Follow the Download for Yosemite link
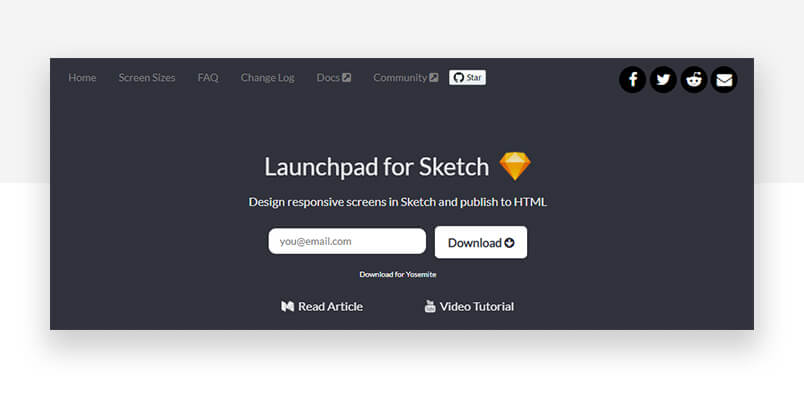The image size is (804, 404). [398, 274]
